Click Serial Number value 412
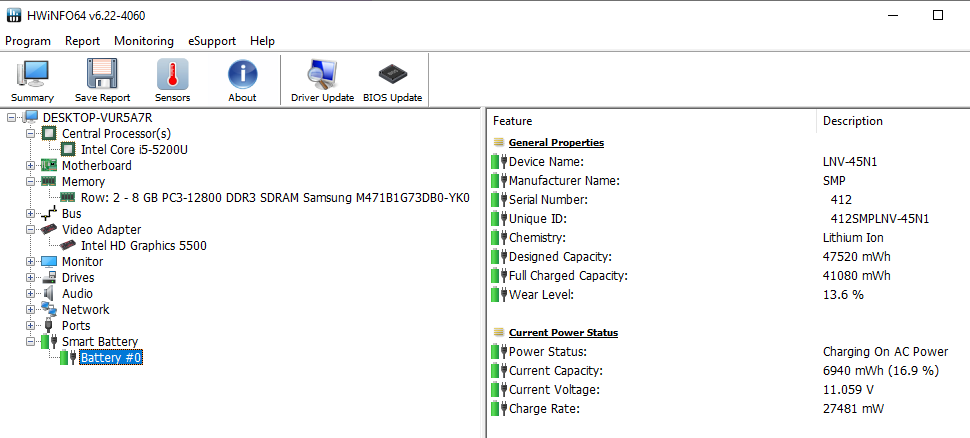 pos(842,200)
